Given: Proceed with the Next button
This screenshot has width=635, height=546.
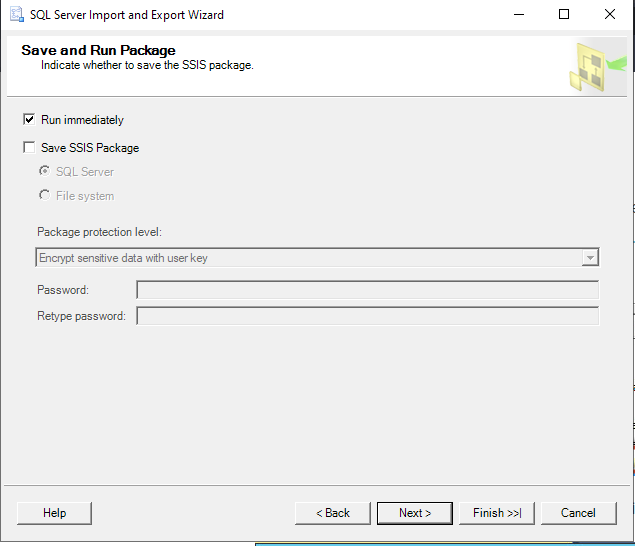Looking at the screenshot, I should 415,513.
